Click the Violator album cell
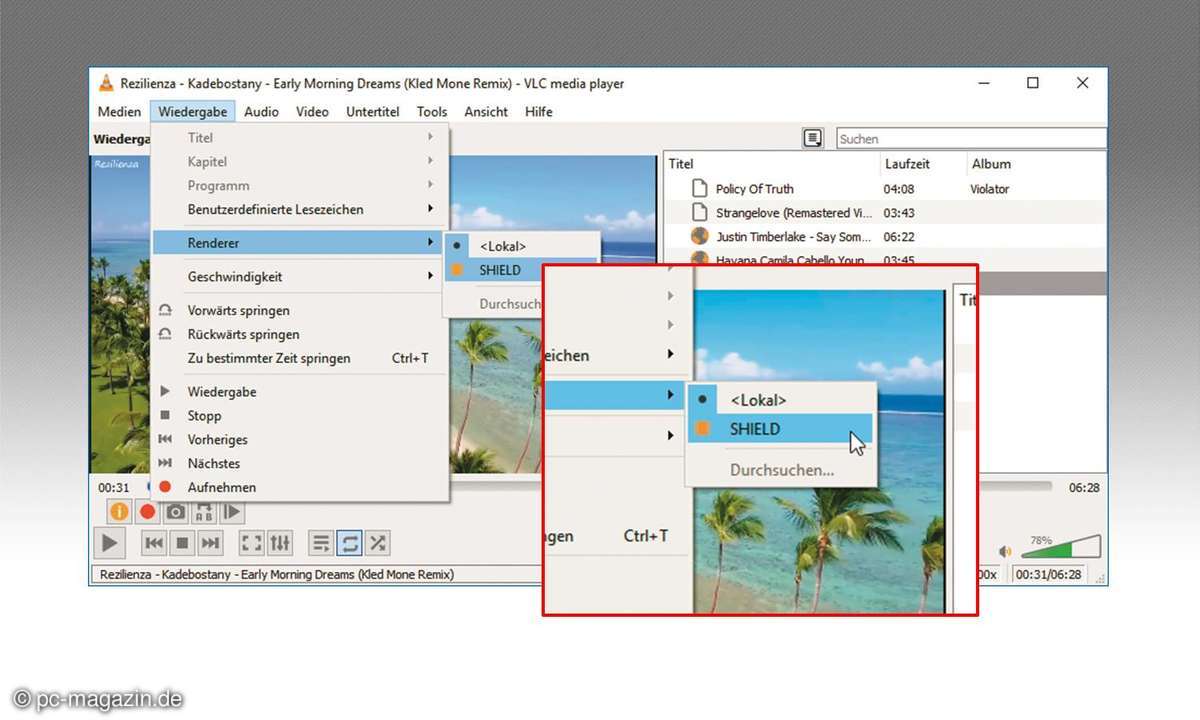The height and width of the screenshot is (720, 1200). click(x=989, y=188)
